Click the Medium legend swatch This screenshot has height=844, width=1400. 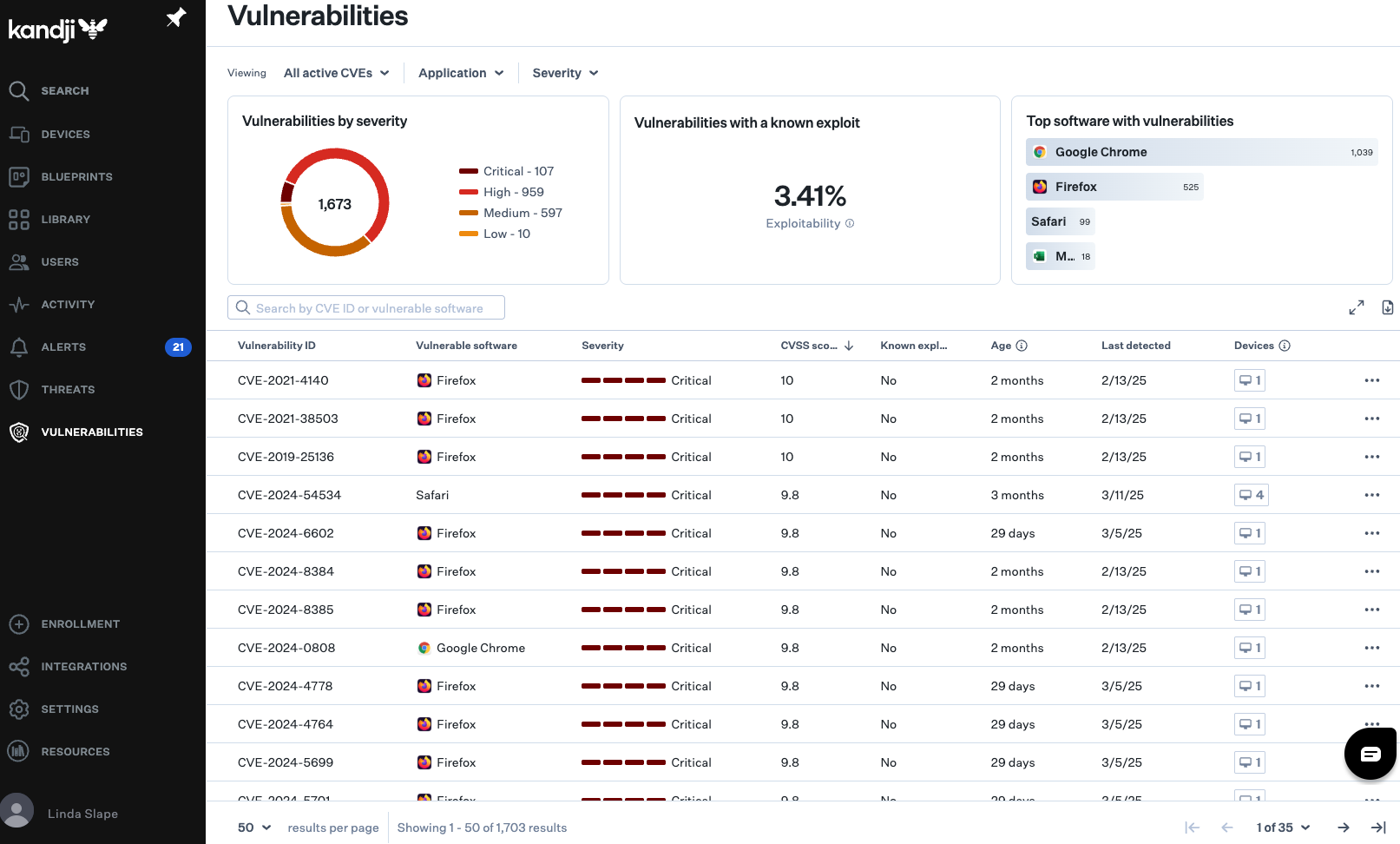(469, 213)
